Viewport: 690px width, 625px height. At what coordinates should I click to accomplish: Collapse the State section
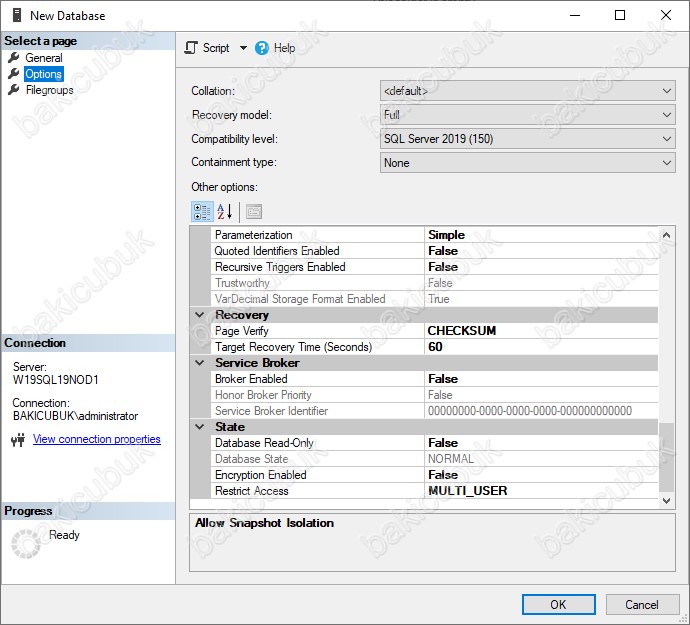pos(200,426)
